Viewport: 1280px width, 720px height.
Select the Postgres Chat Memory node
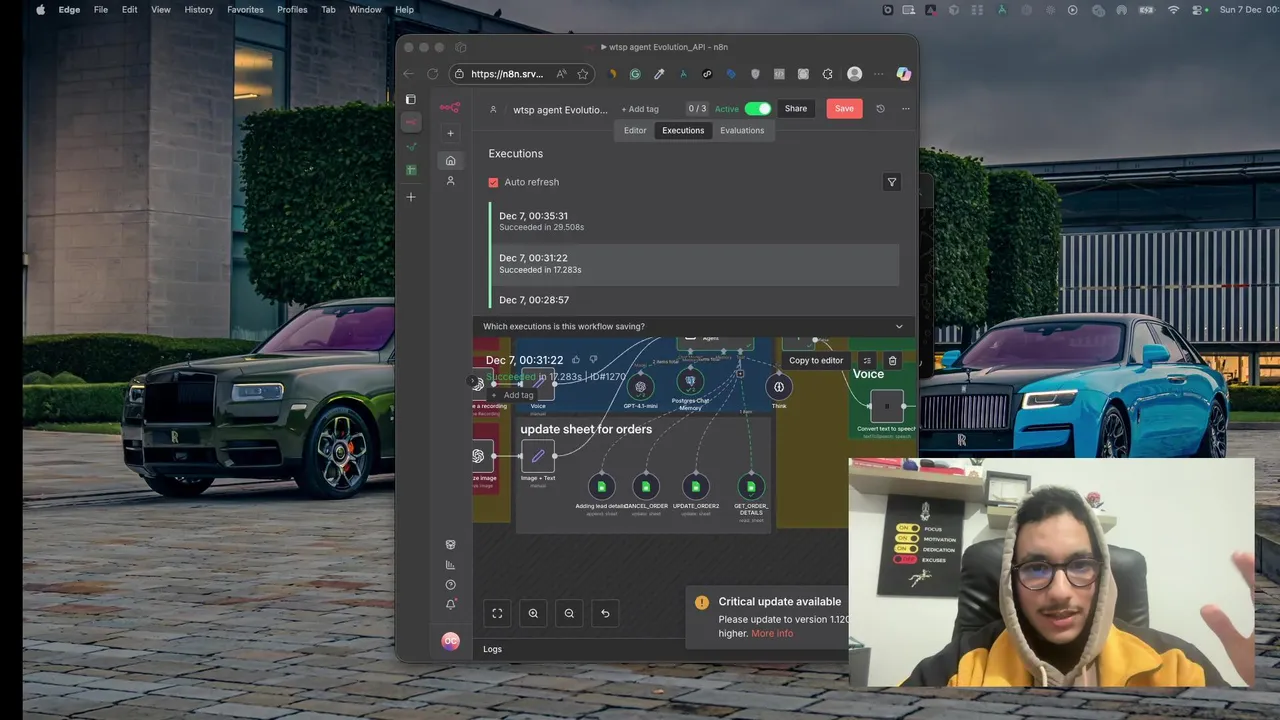(x=690, y=381)
